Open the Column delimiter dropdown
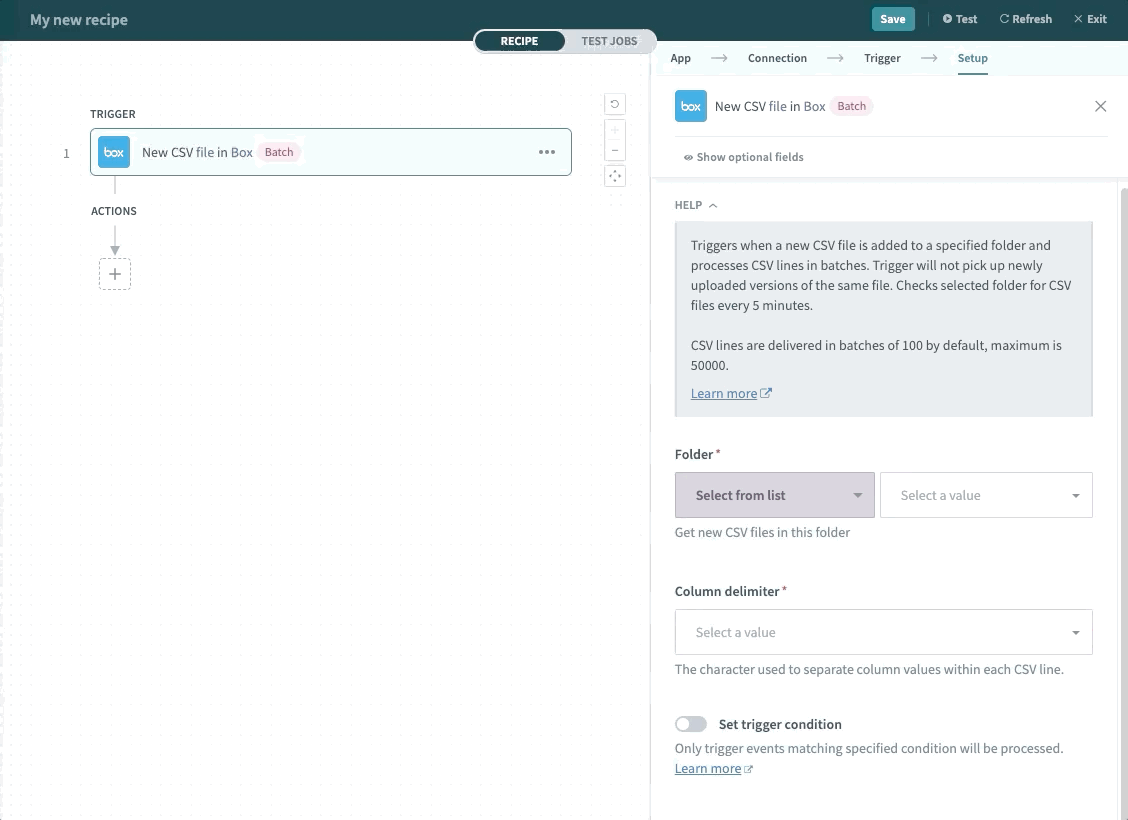The width and height of the screenshot is (1128, 820). click(883, 631)
